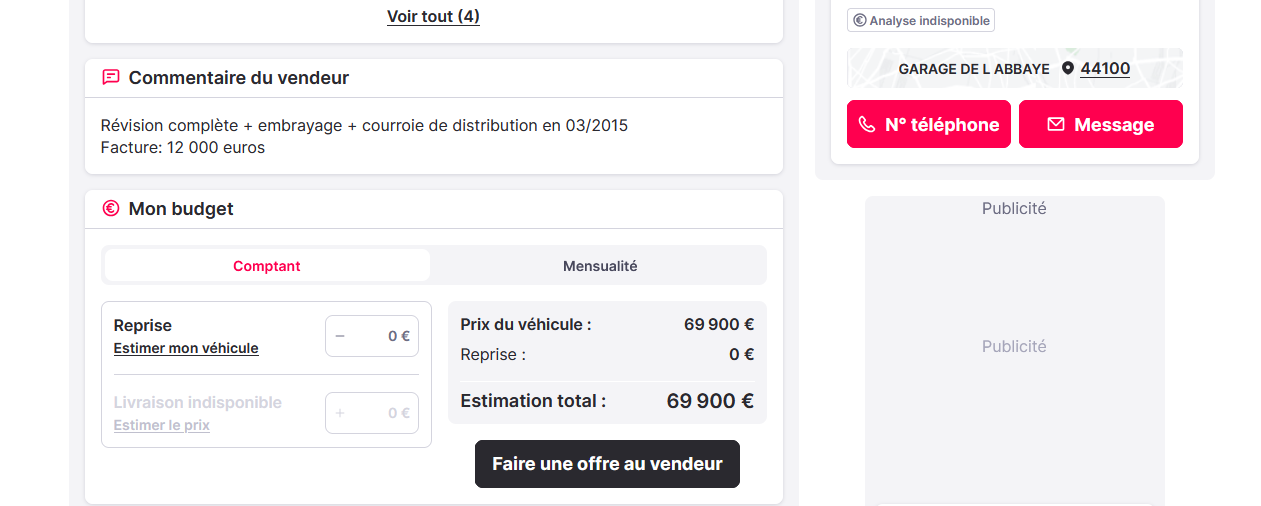Switch to the Mensualité tab
Screen dimensions: 1261x506
600,266
